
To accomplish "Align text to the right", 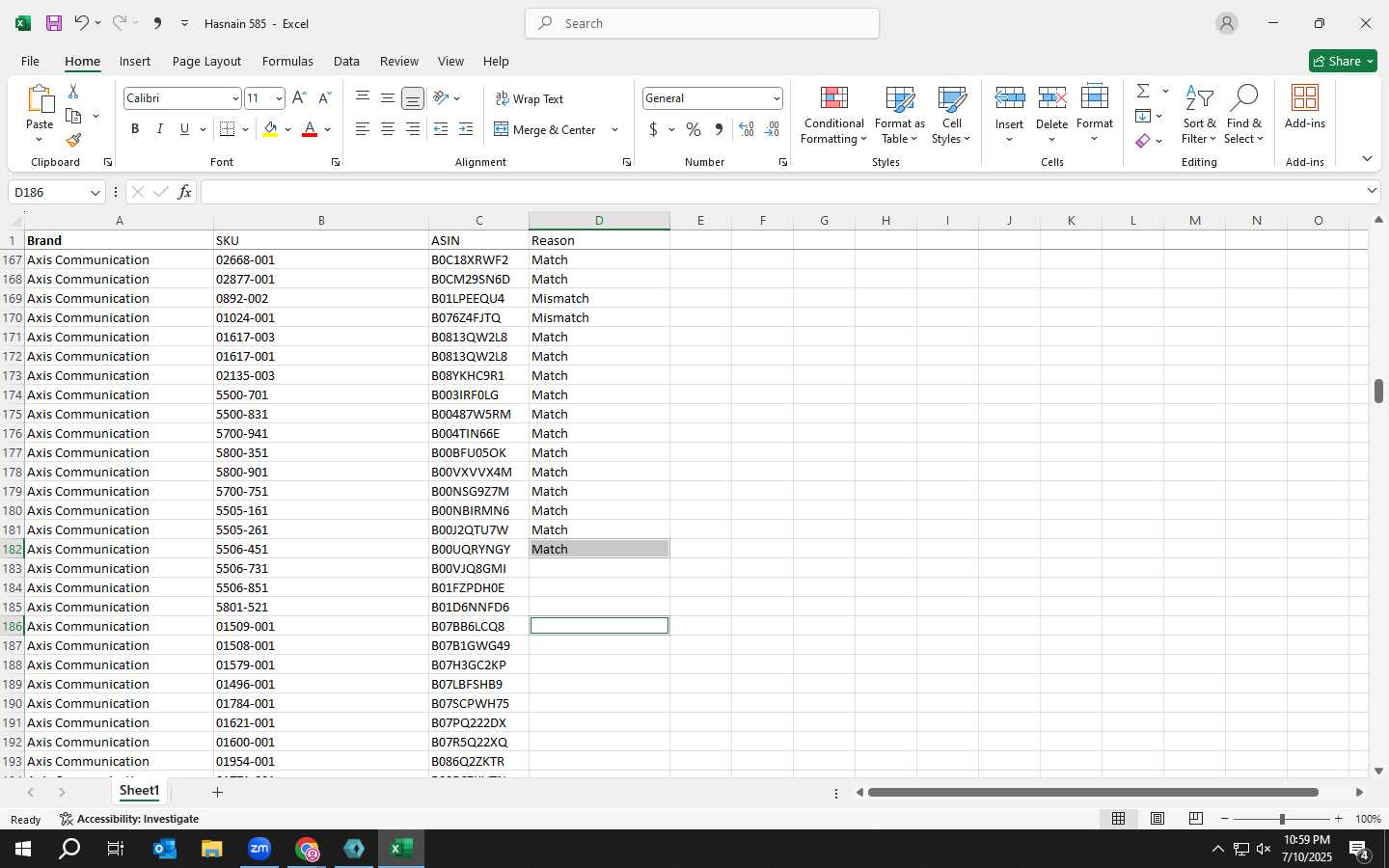I will [412, 129].
